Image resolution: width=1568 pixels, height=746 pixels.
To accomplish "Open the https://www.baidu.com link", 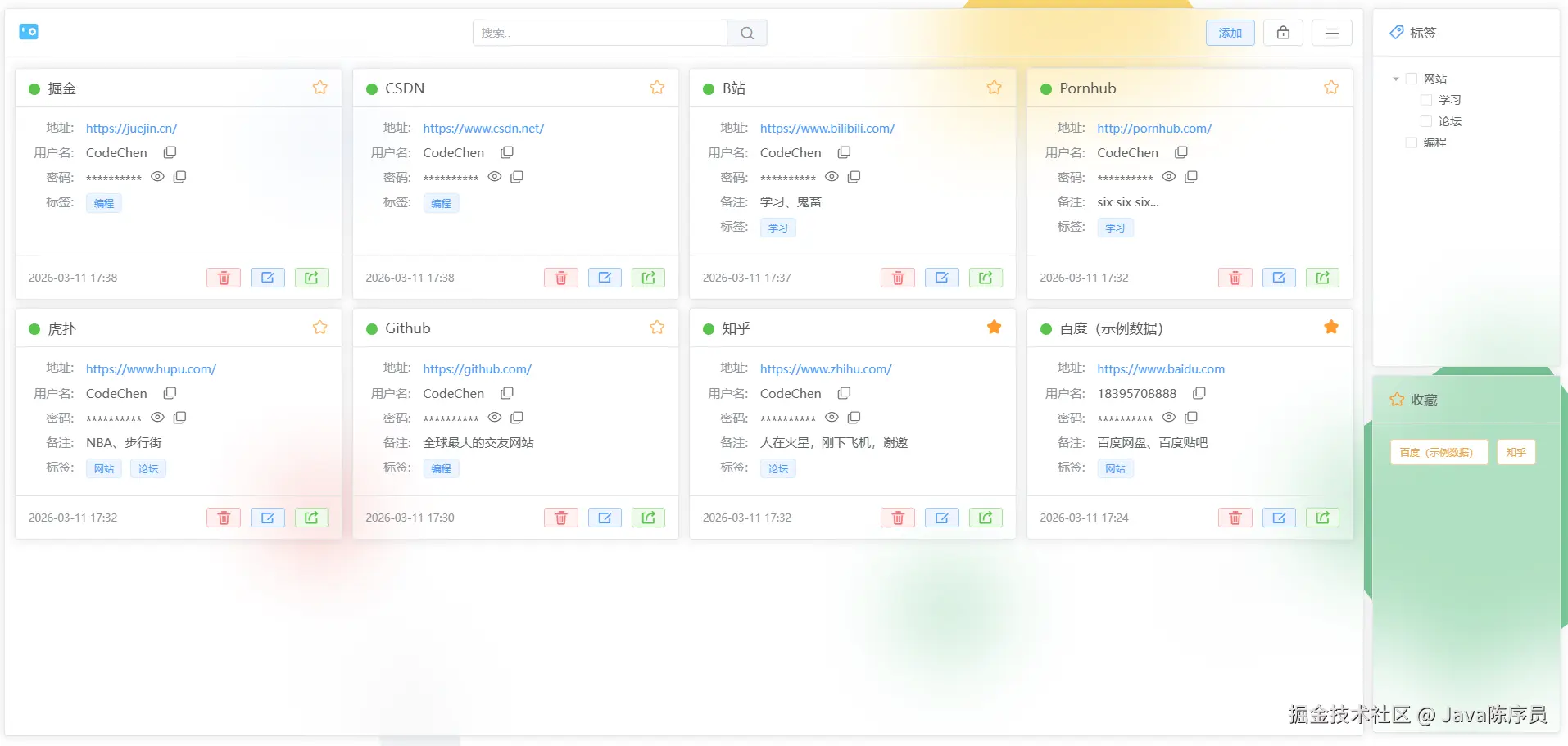I will (x=1161, y=369).
